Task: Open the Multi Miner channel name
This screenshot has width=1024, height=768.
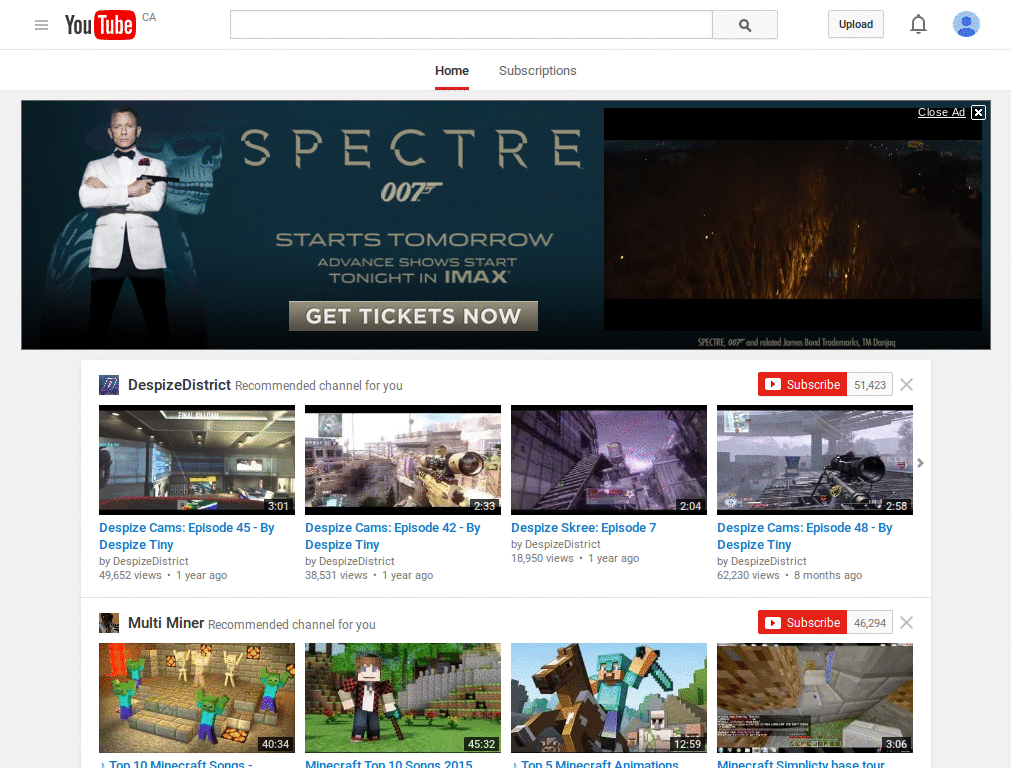Action: tap(166, 623)
